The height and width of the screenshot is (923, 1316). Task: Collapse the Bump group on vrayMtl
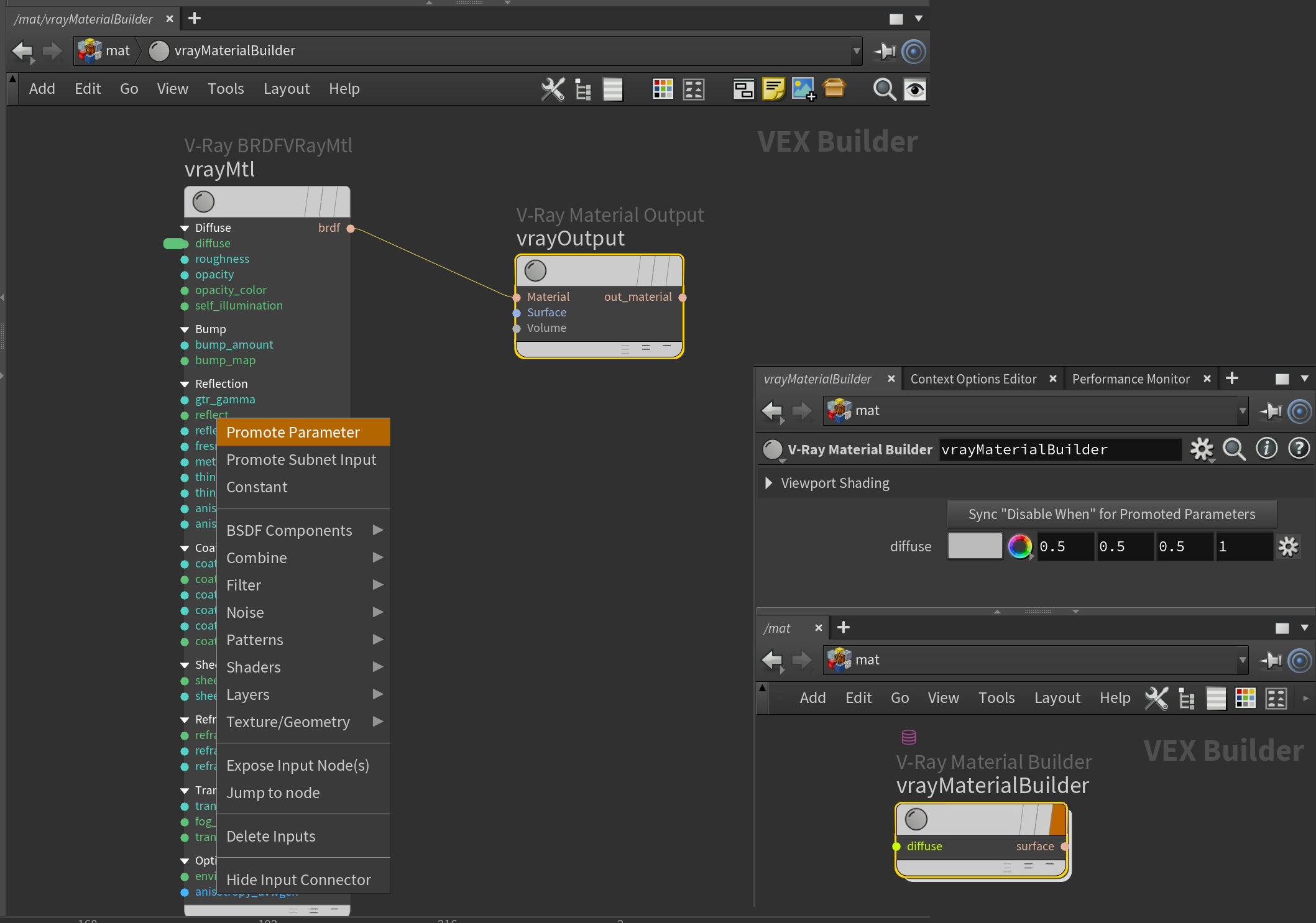(185, 329)
